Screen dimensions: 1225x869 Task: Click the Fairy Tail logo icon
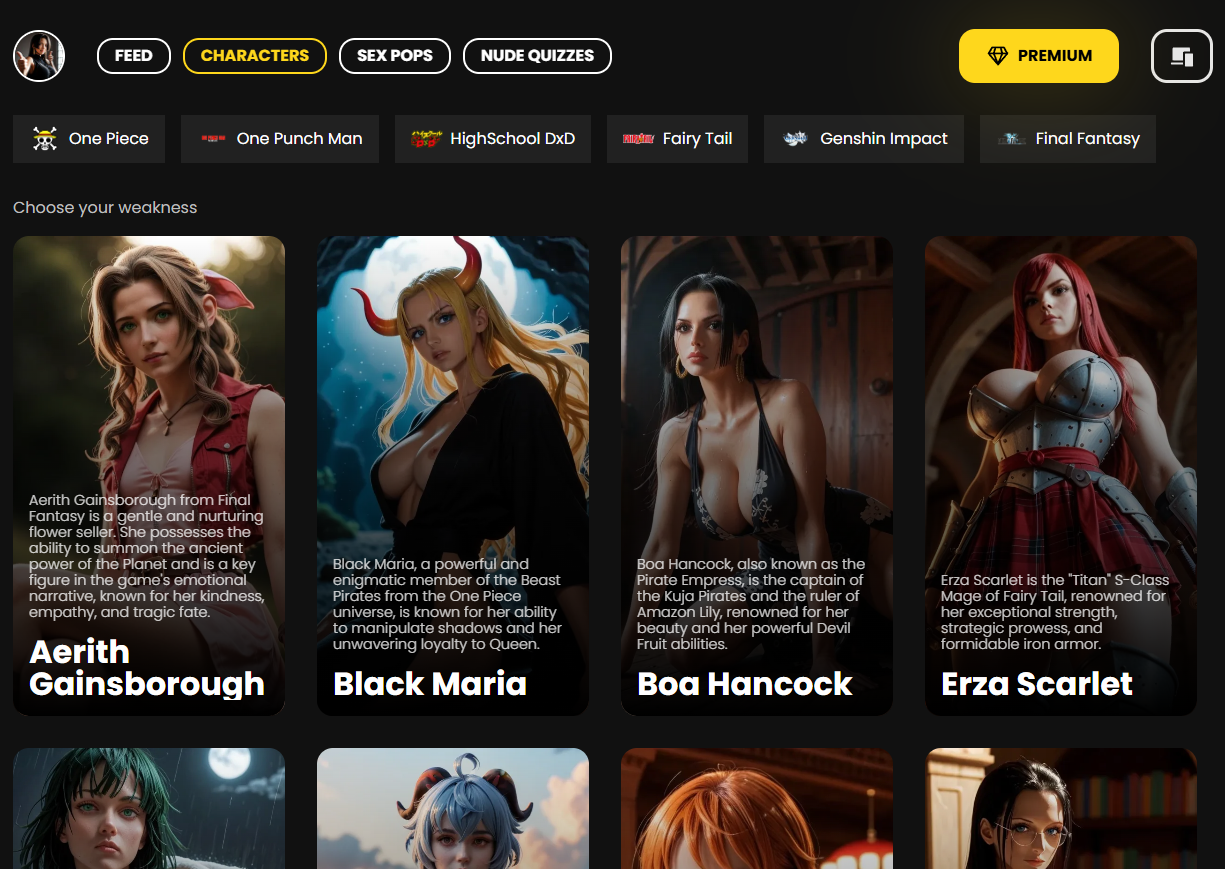638,139
